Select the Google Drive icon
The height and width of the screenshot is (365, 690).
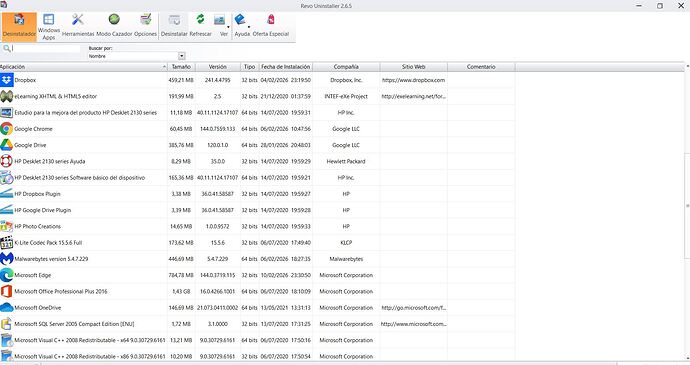point(7,145)
